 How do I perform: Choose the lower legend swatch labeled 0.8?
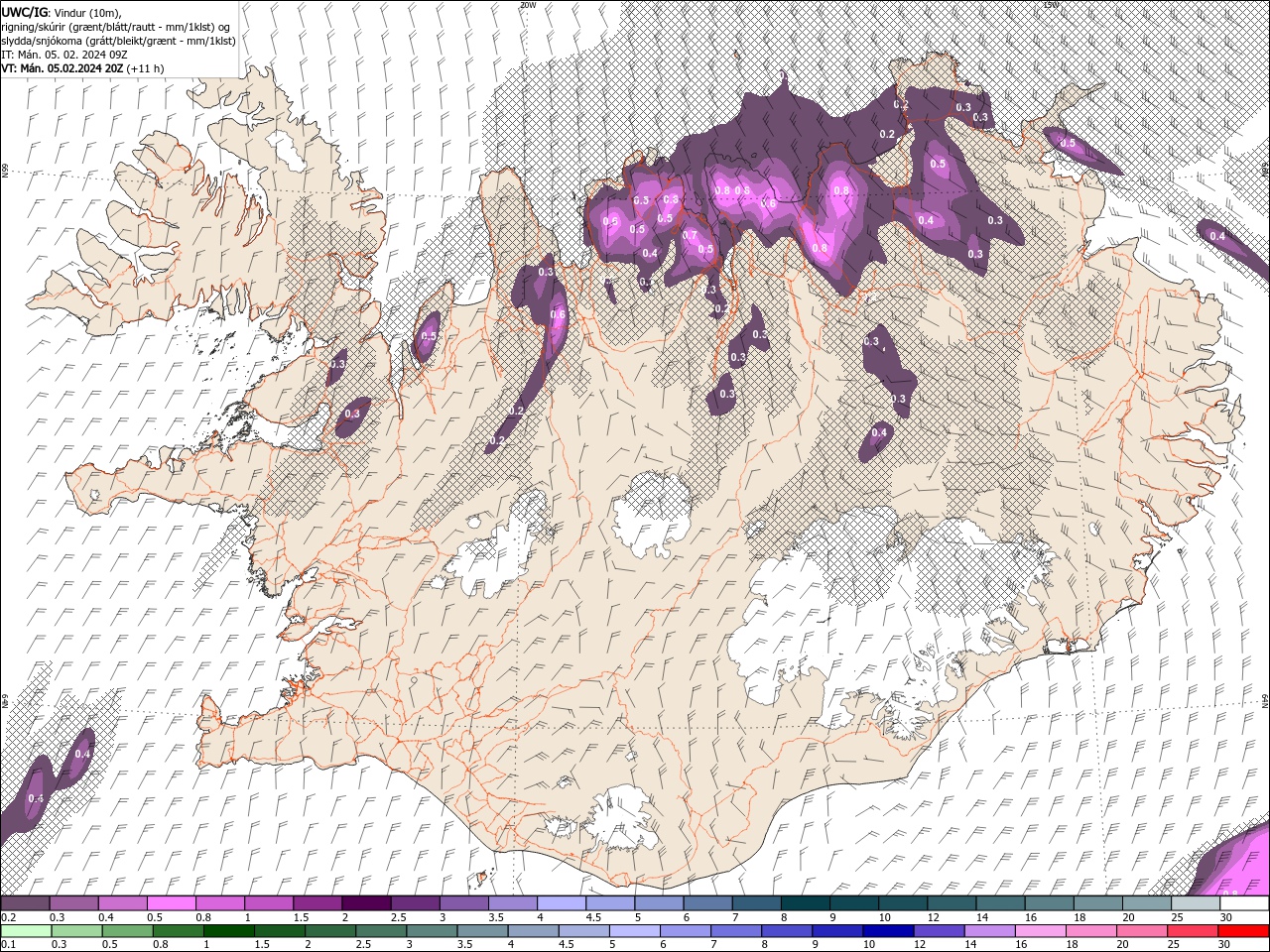(178, 931)
